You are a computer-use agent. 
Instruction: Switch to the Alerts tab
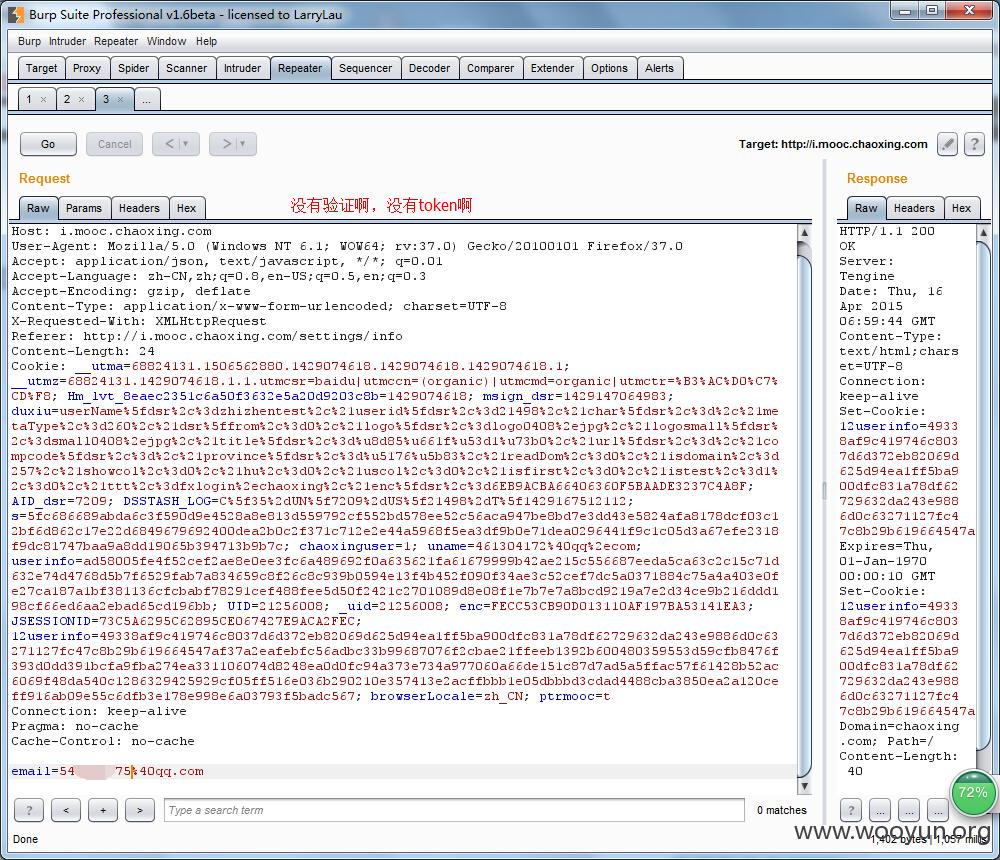pos(659,68)
